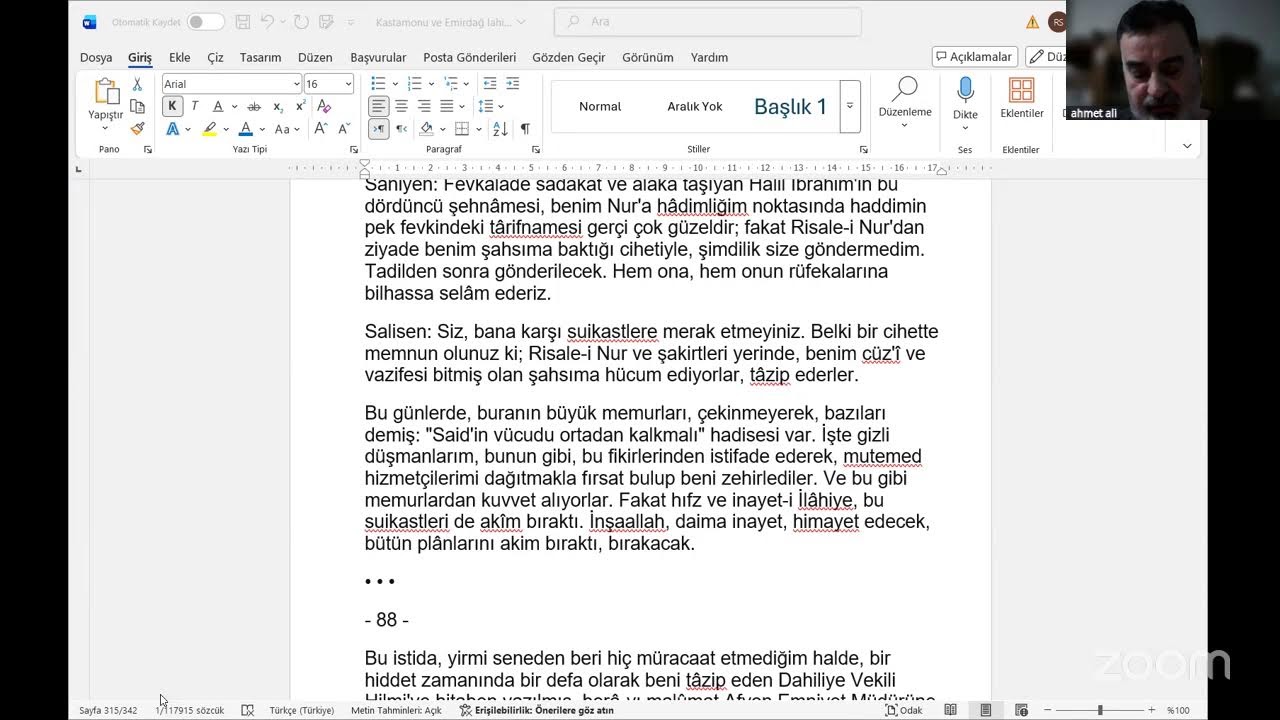The image size is (1280, 720).
Task: Toggle show paragraph marks (¶)
Action: tap(525, 129)
